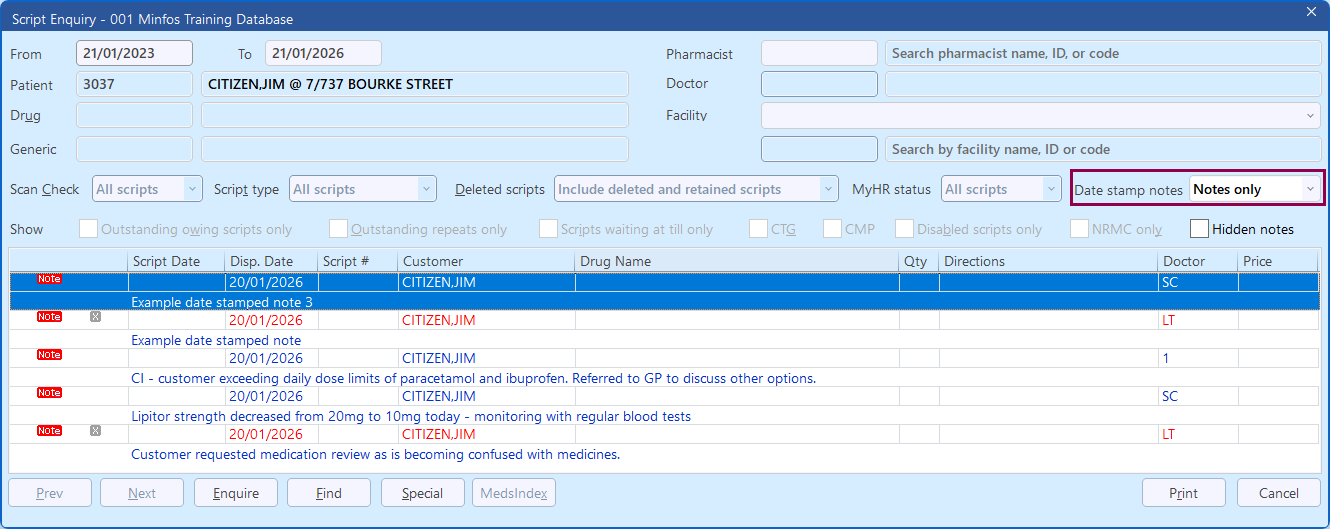Click the Note badge for 'Example date stamped note 3'

pyautogui.click(x=49, y=279)
